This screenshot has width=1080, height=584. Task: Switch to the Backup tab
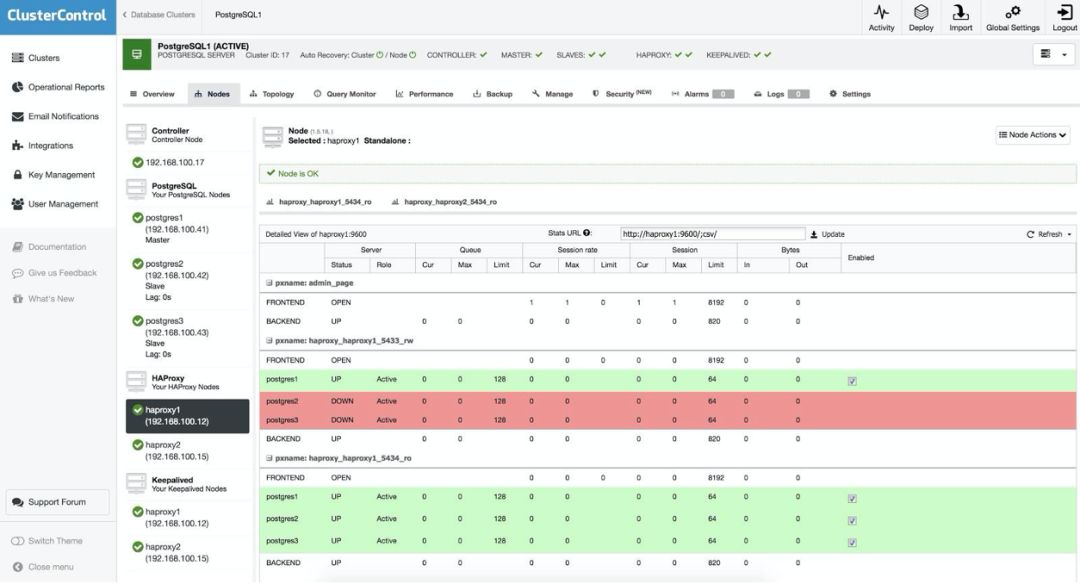pyautogui.click(x=492, y=94)
